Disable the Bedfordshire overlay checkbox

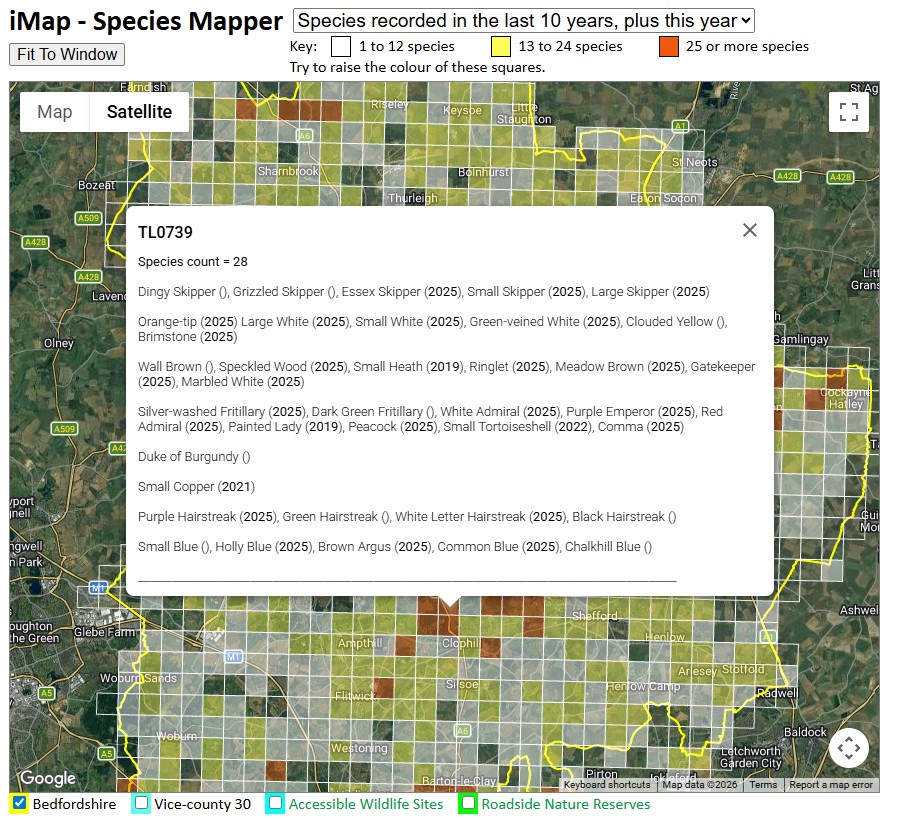click(16, 803)
